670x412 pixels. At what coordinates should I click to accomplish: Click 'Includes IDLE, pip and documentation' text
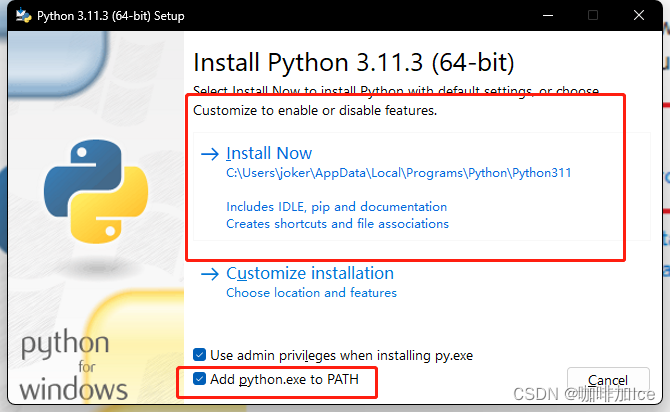coord(336,207)
